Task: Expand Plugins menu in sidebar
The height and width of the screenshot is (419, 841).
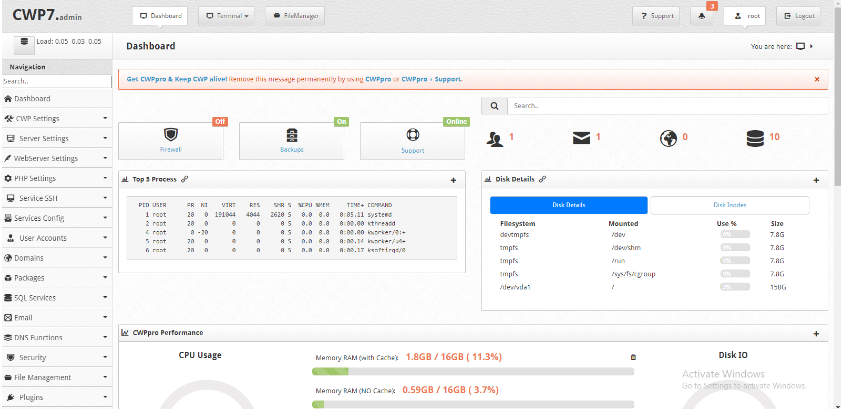Action: tap(56, 398)
